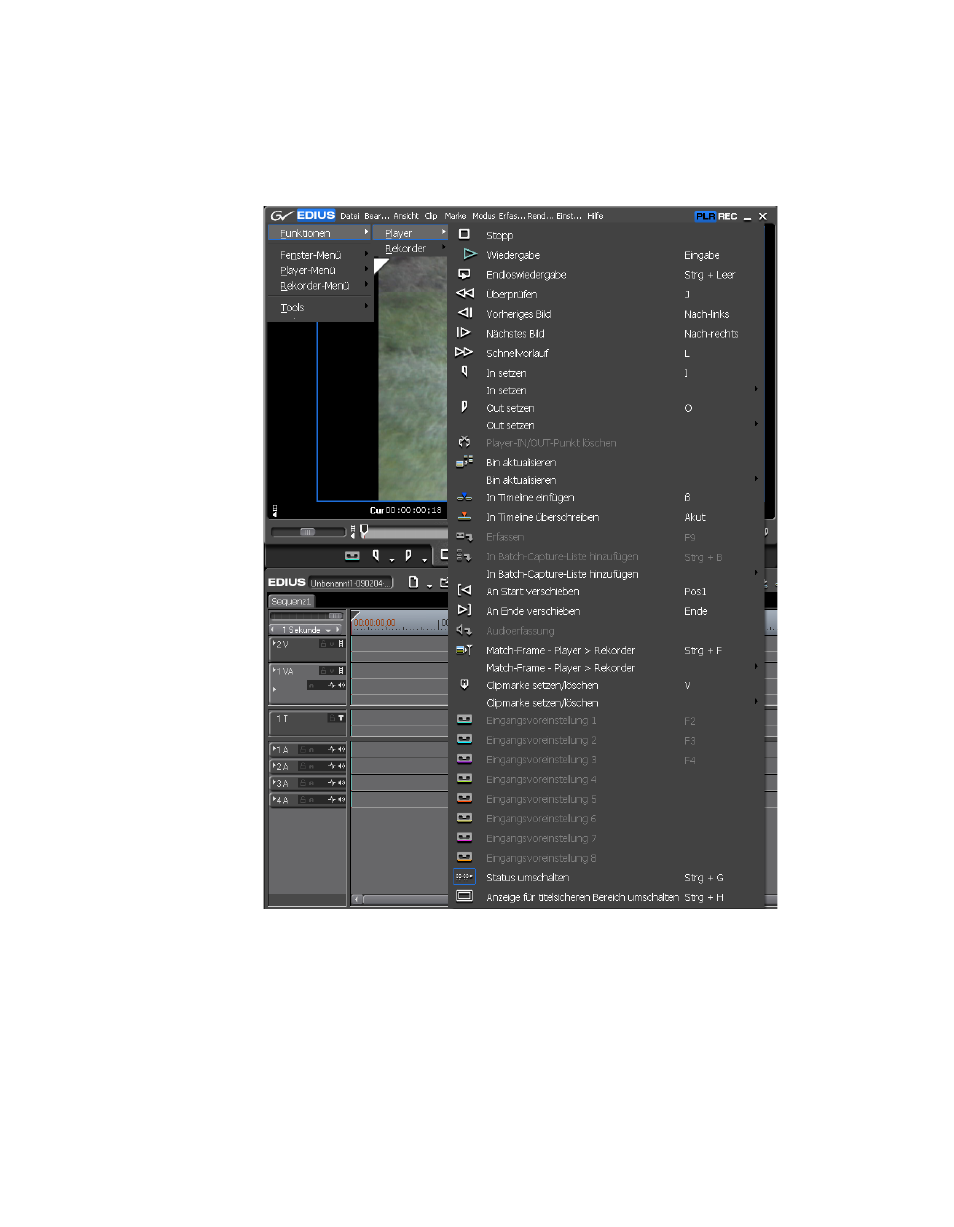This screenshot has height=1227, width=954.
Task: Click the Clipmarke setzen/löschen icon
Action: (x=464, y=685)
